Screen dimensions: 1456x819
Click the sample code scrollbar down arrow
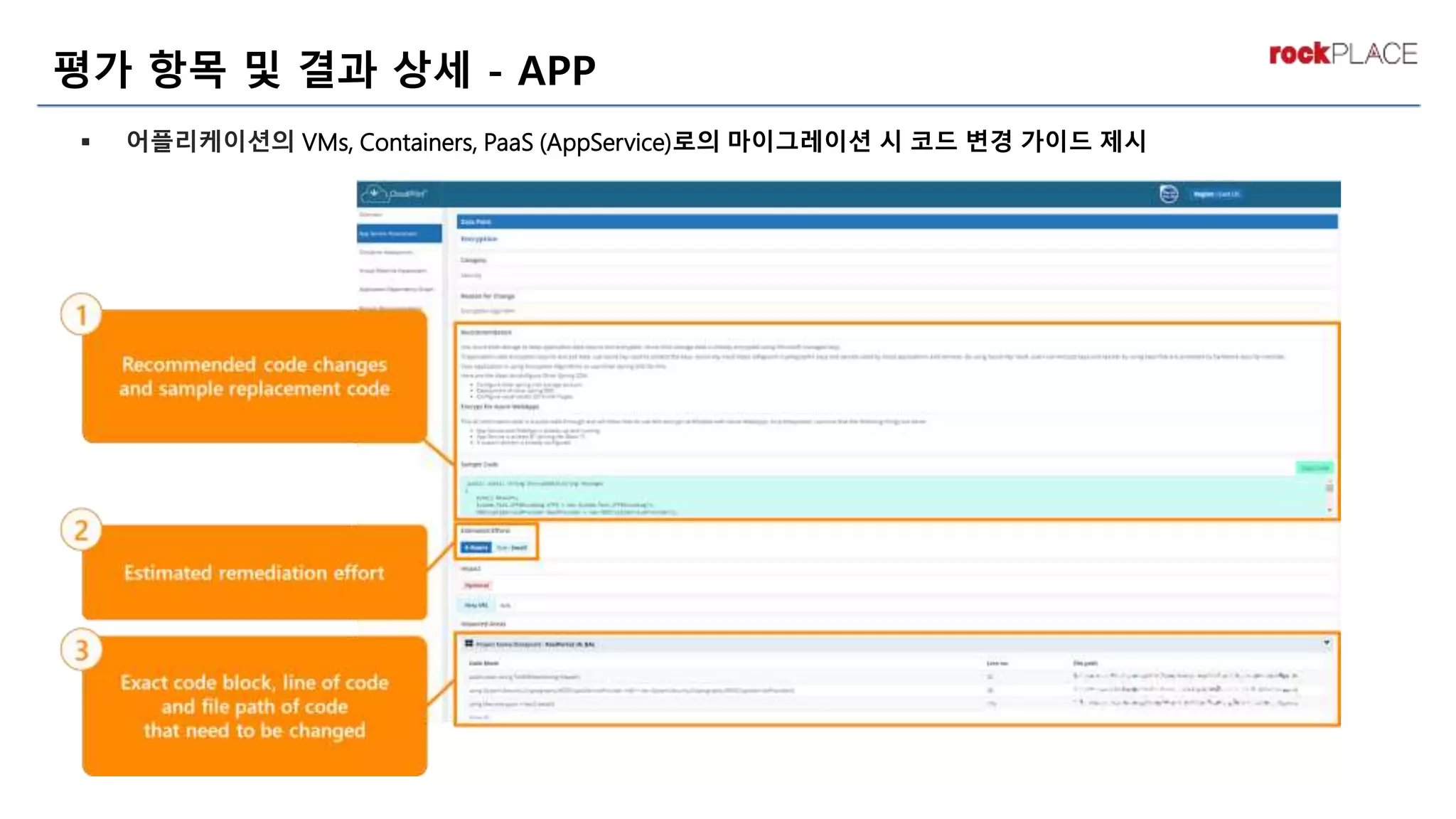click(1329, 510)
